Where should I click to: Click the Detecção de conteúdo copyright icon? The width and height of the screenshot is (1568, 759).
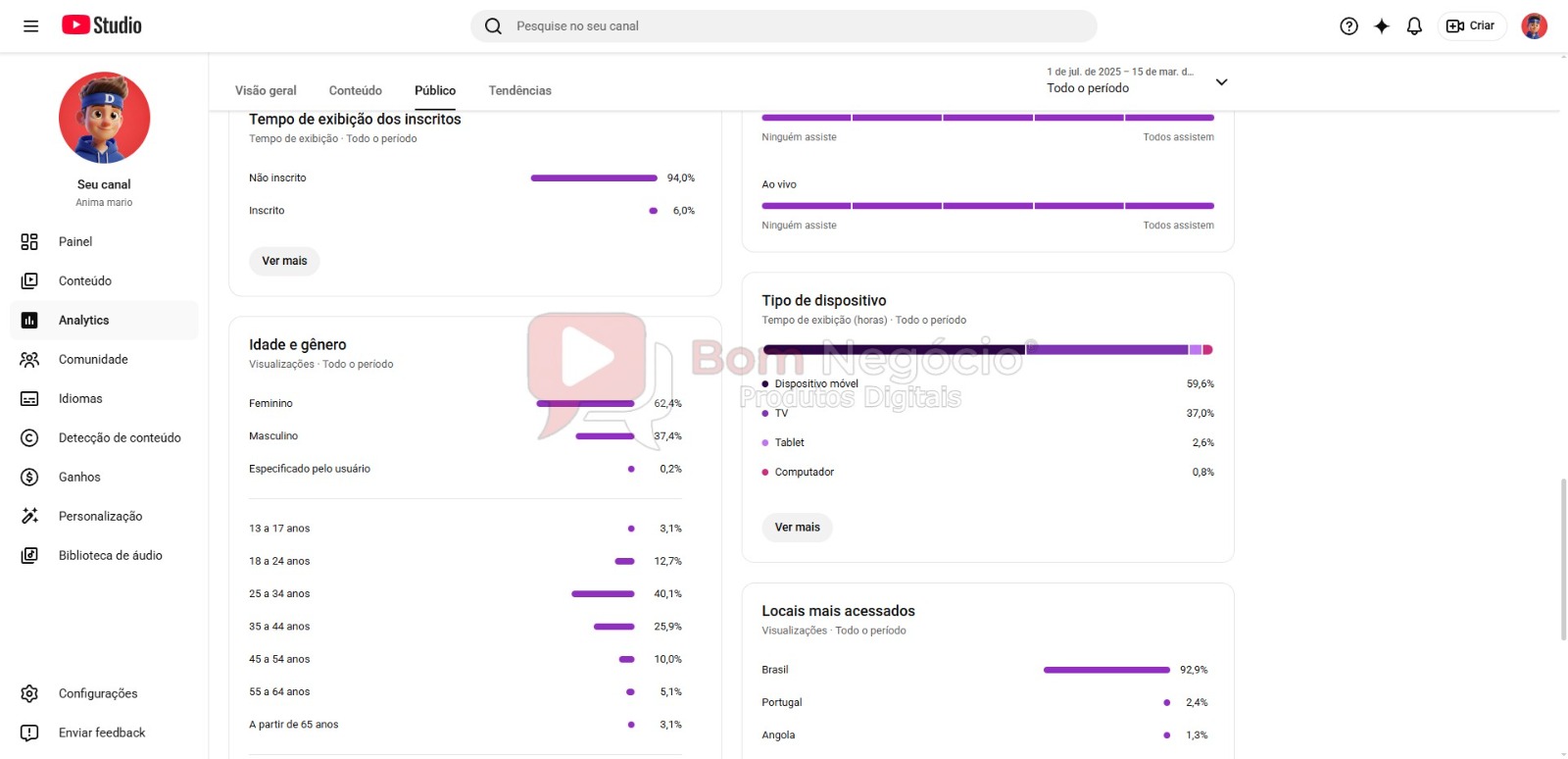point(29,438)
